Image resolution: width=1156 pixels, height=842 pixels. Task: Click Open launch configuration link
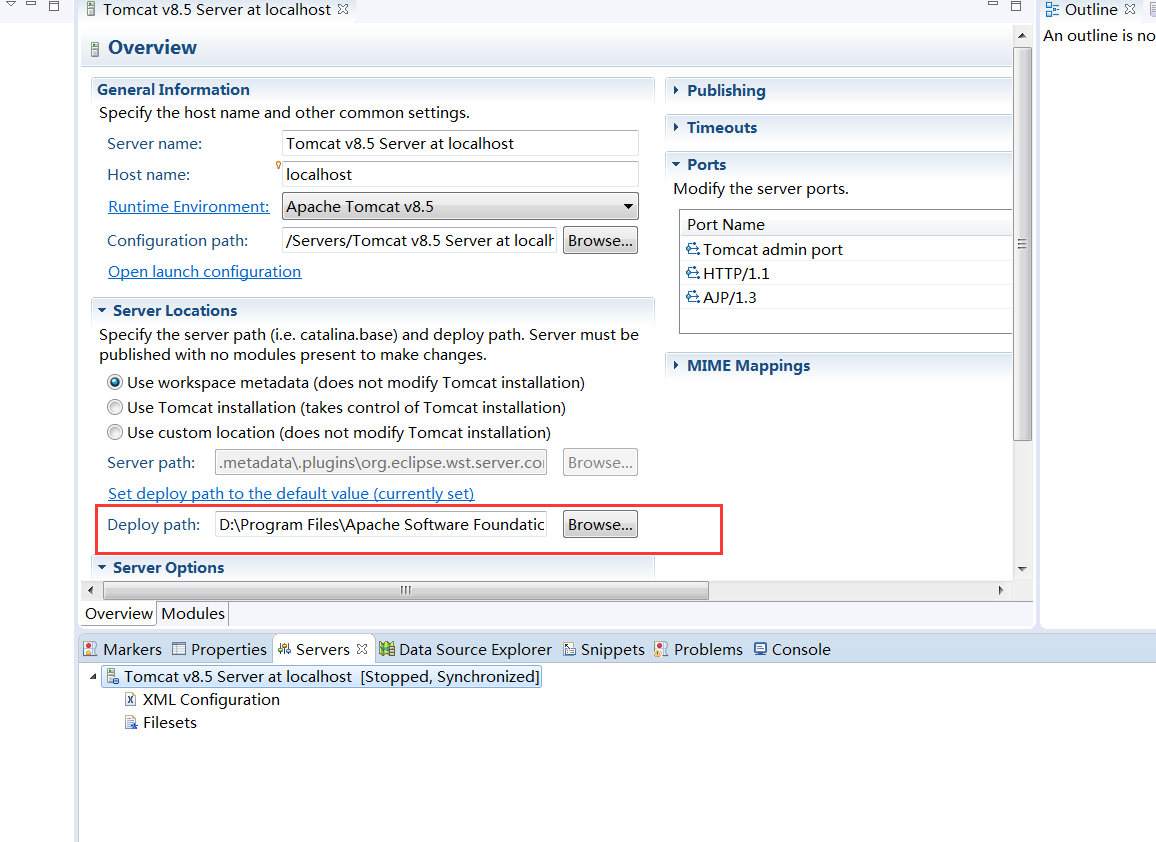[204, 271]
